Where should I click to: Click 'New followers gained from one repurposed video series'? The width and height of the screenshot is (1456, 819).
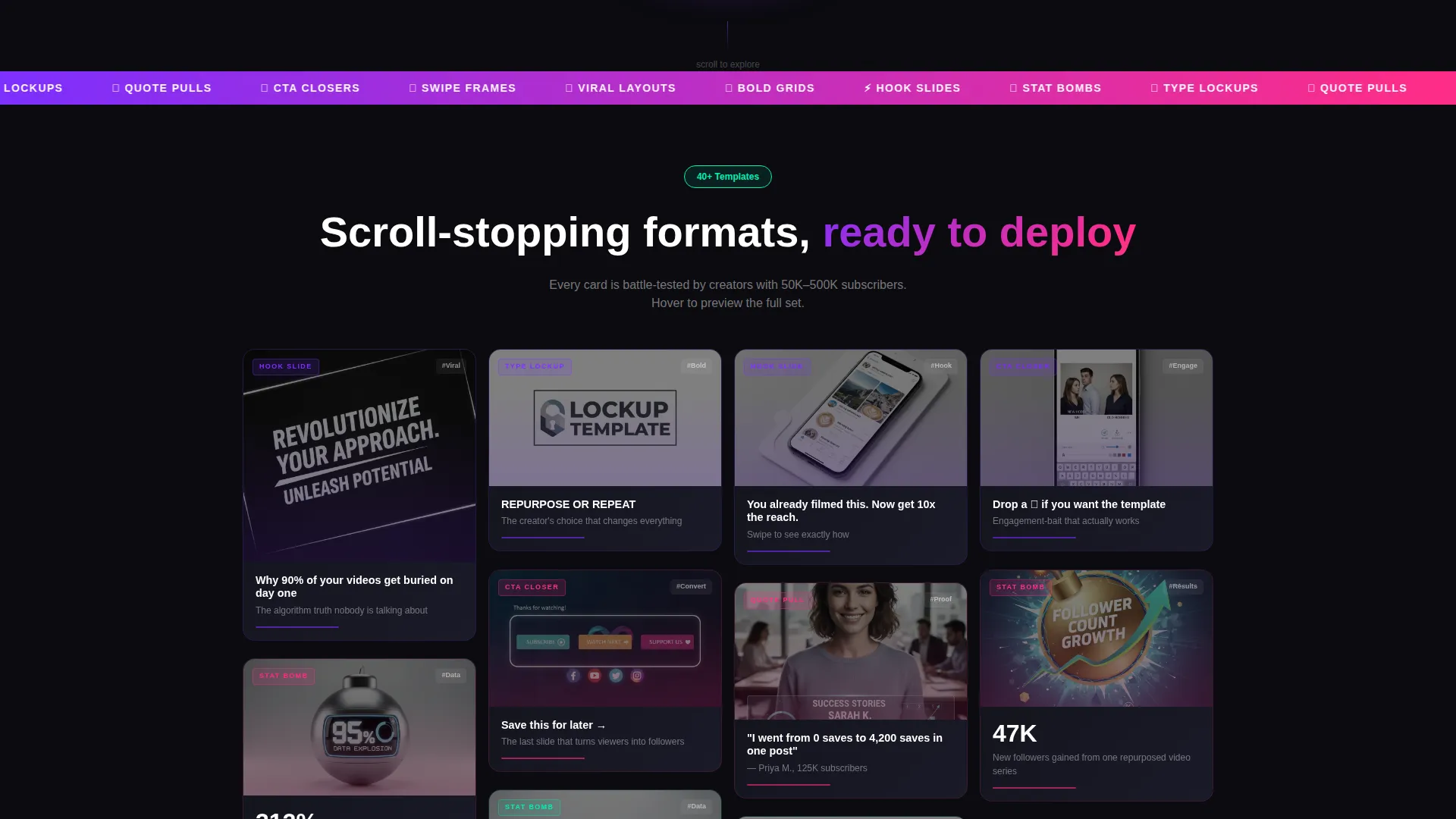[1091, 764]
